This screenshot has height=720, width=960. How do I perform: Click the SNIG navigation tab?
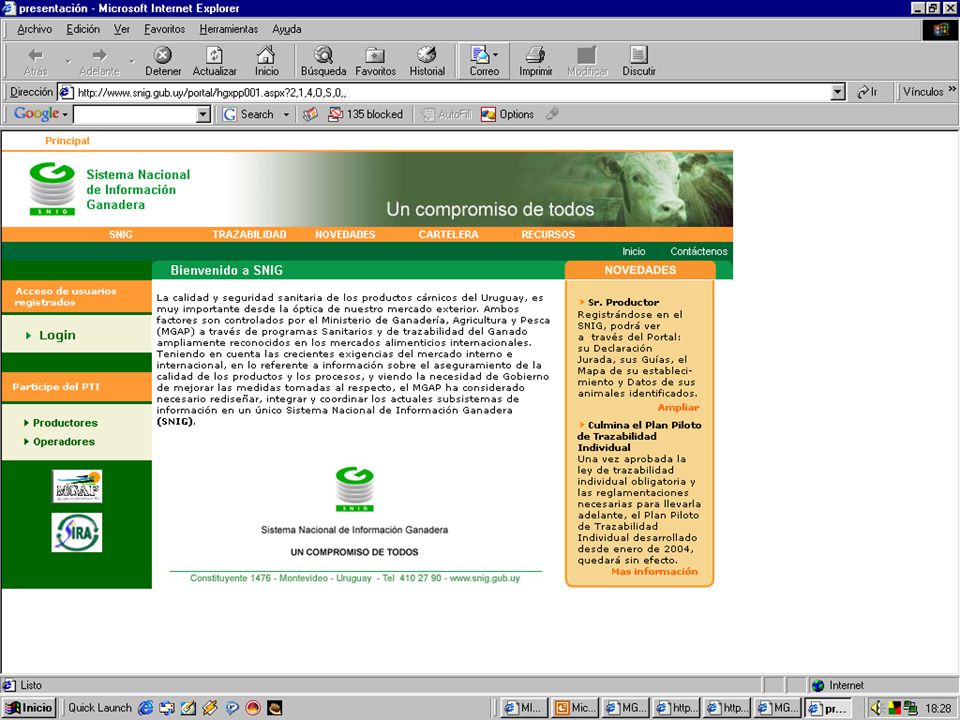121,234
